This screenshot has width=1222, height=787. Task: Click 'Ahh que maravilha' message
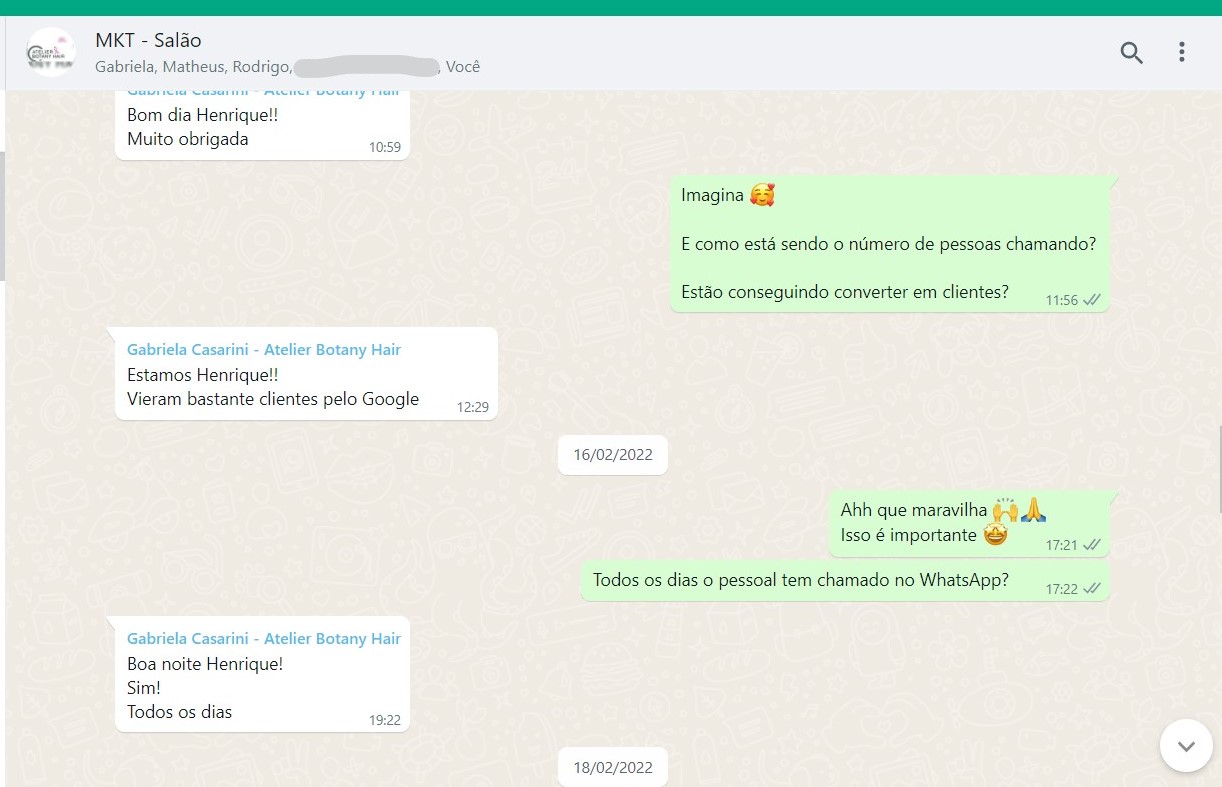pyautogui.click(x=943, y=510)
